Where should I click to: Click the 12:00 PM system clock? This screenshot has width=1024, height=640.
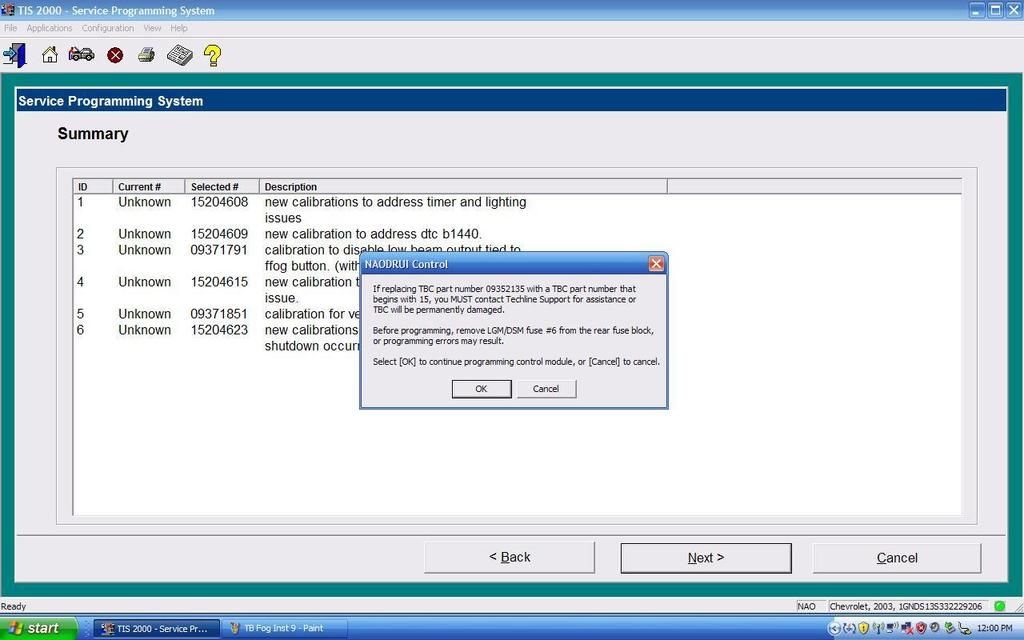point(995,628)
